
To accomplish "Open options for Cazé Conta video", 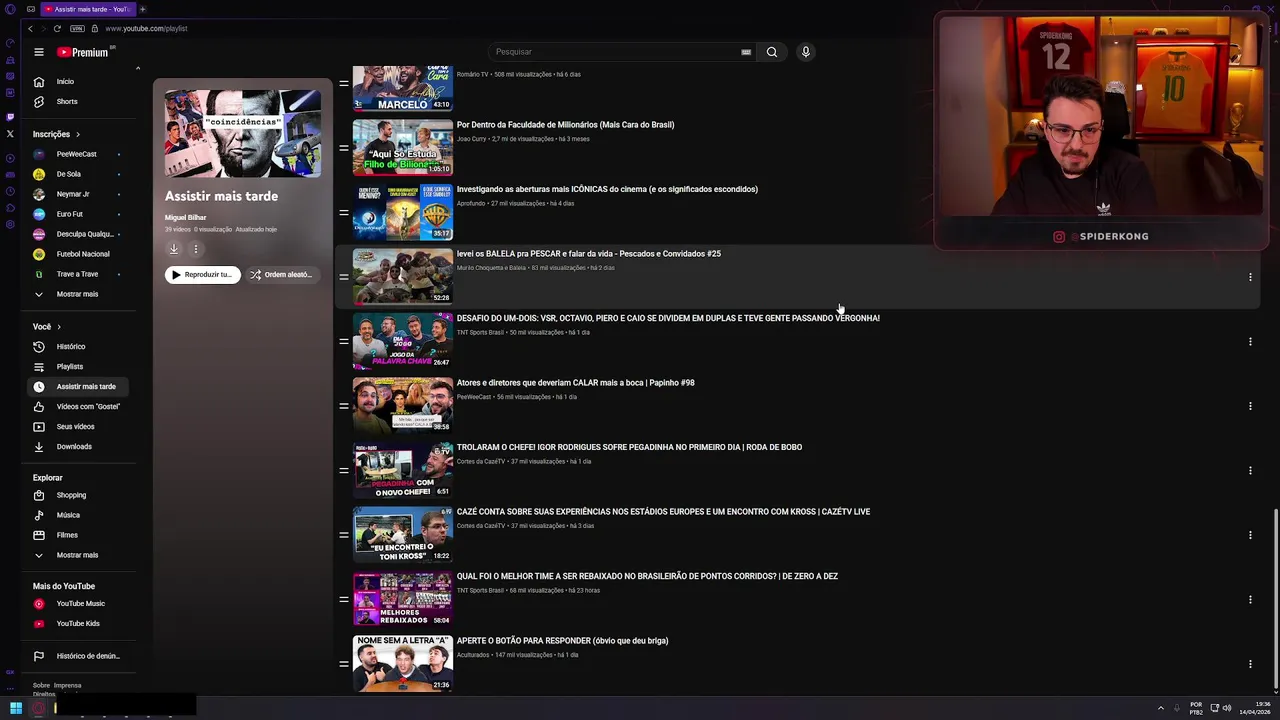I will pyautogui.click(x=1250, y=535).
